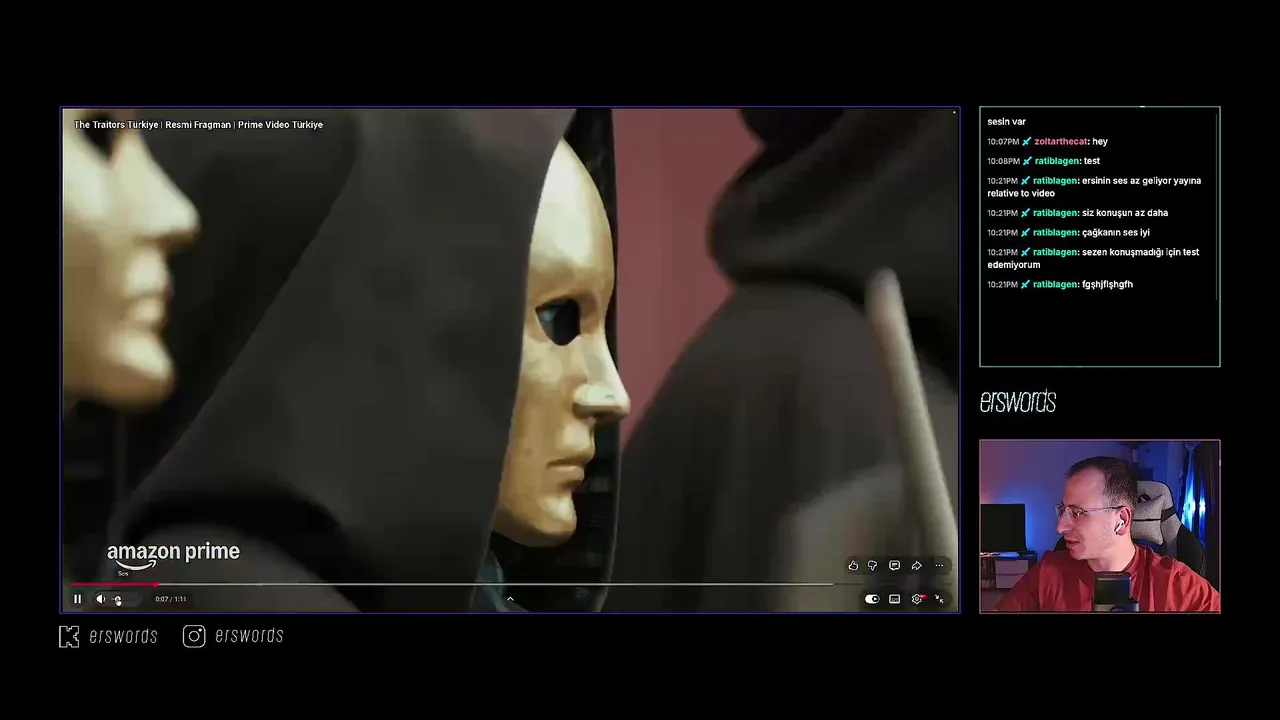Open the comments icon in player
Image resolution: width=1280 pixels, height=720 pixels.
[x=894, y=566]
